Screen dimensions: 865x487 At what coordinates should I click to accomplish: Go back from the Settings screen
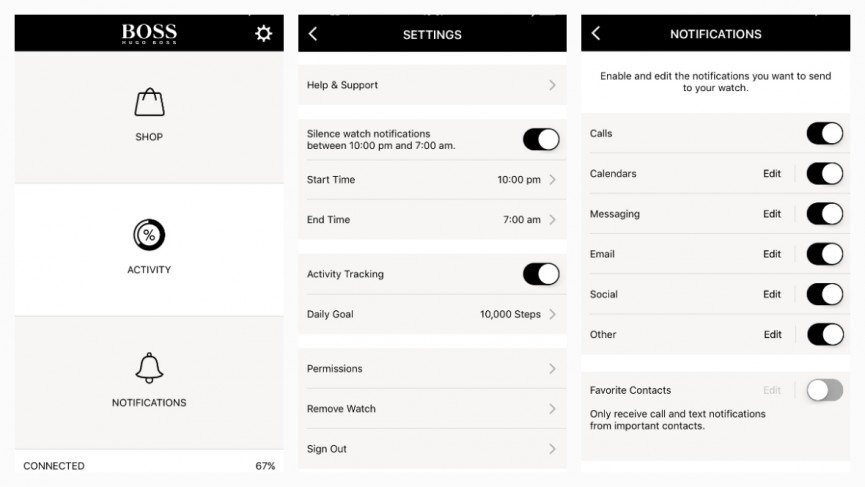click(x=313, y=34)
